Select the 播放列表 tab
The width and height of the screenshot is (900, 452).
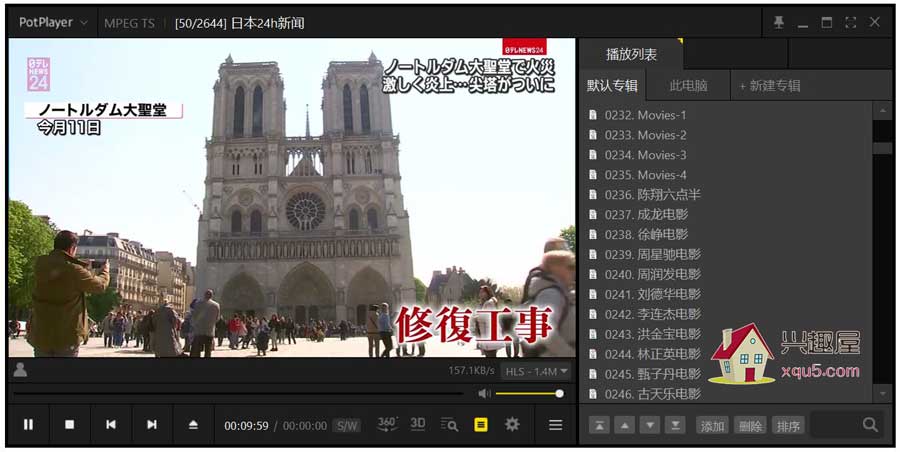coord(631,55)
